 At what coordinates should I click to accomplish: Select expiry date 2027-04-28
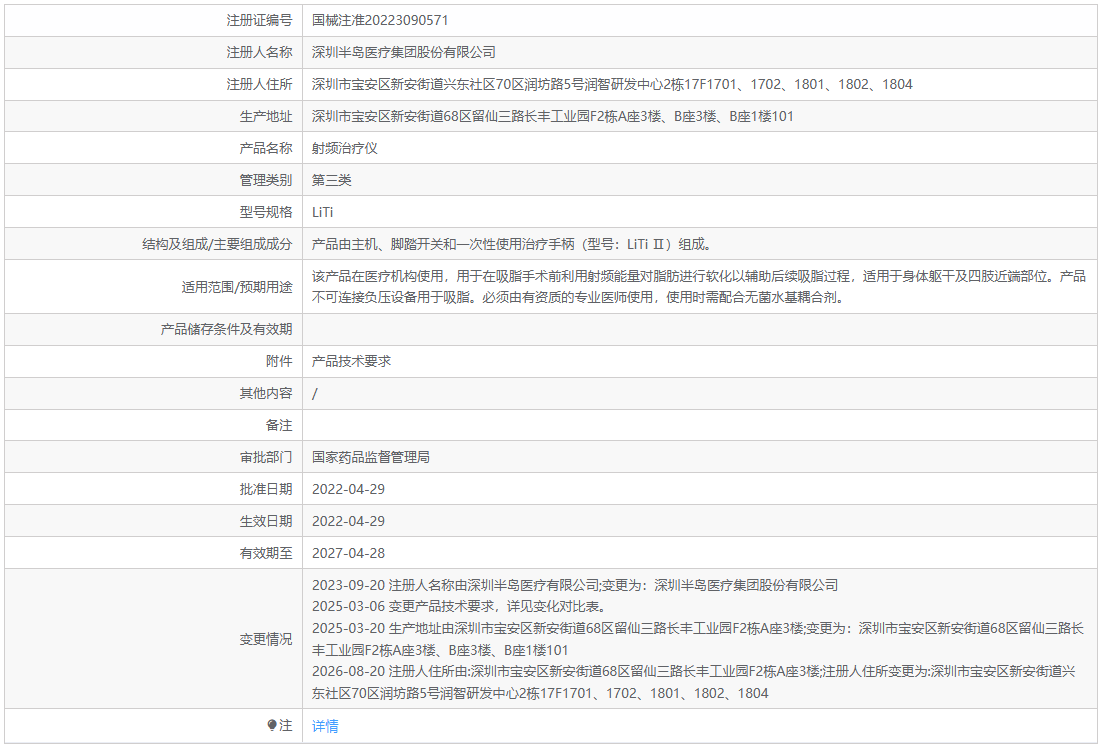[x=349, y=553]
